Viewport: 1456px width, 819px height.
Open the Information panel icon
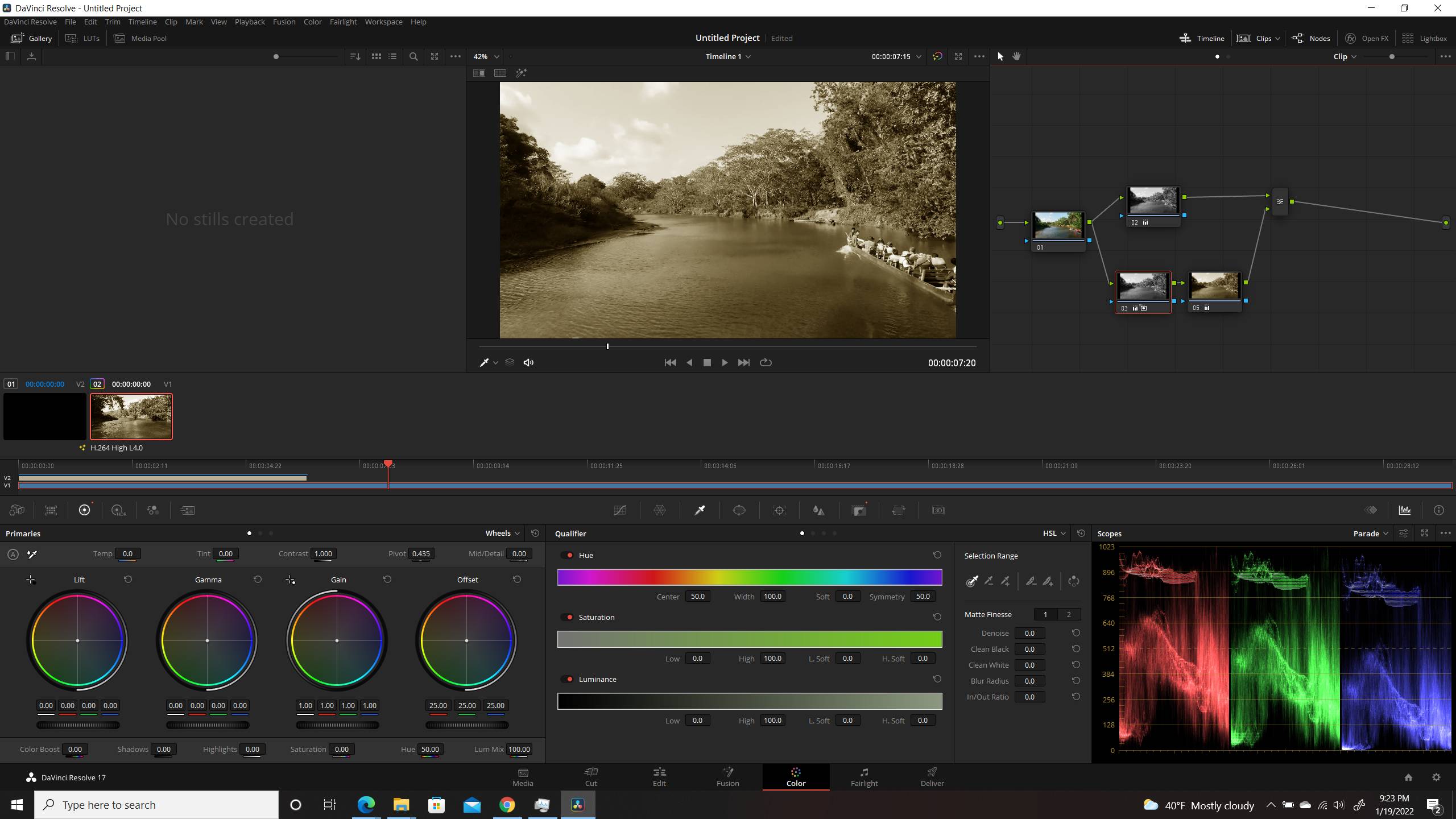point(1439,510)
